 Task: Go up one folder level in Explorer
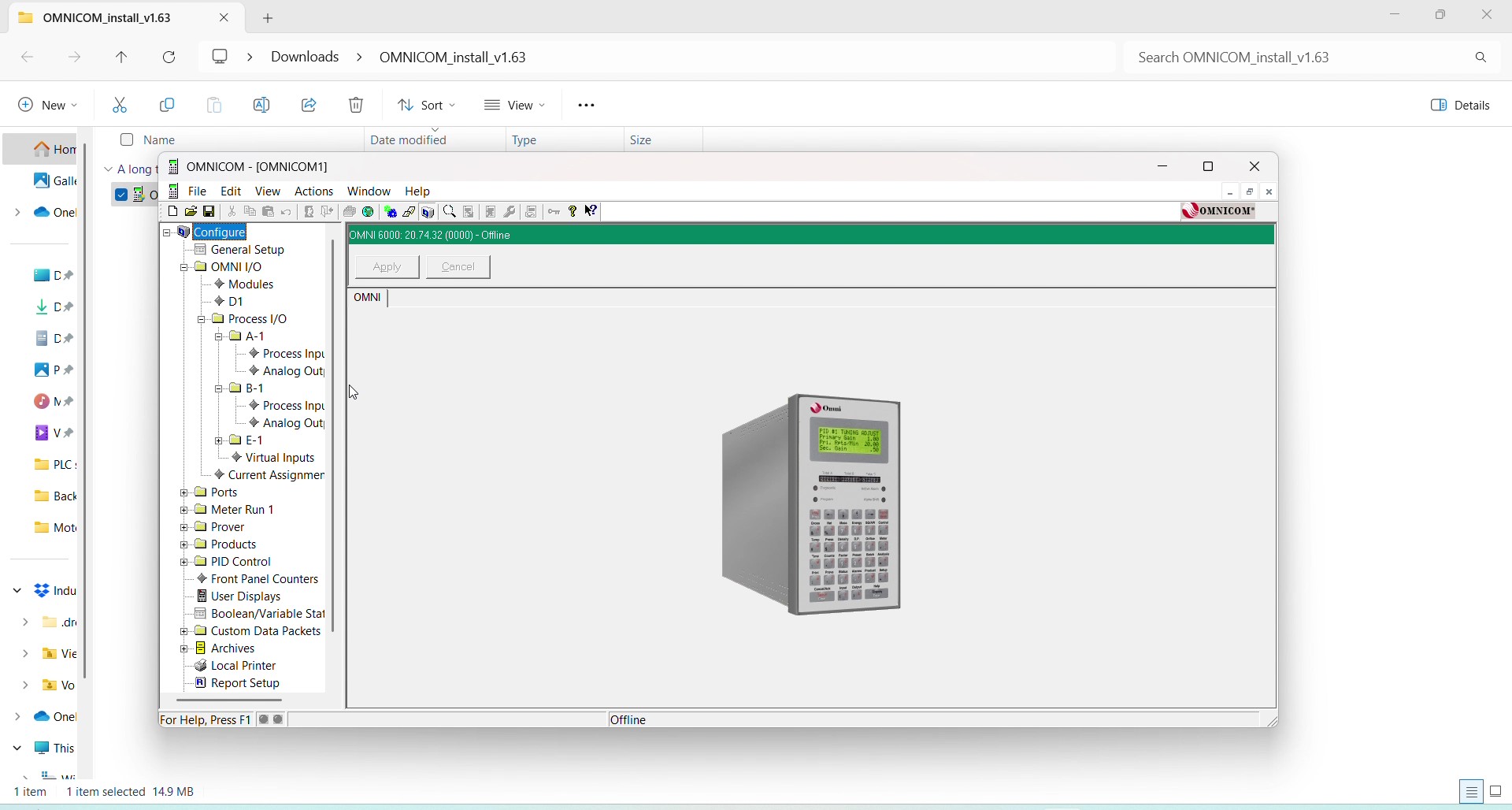click(122, 58)
